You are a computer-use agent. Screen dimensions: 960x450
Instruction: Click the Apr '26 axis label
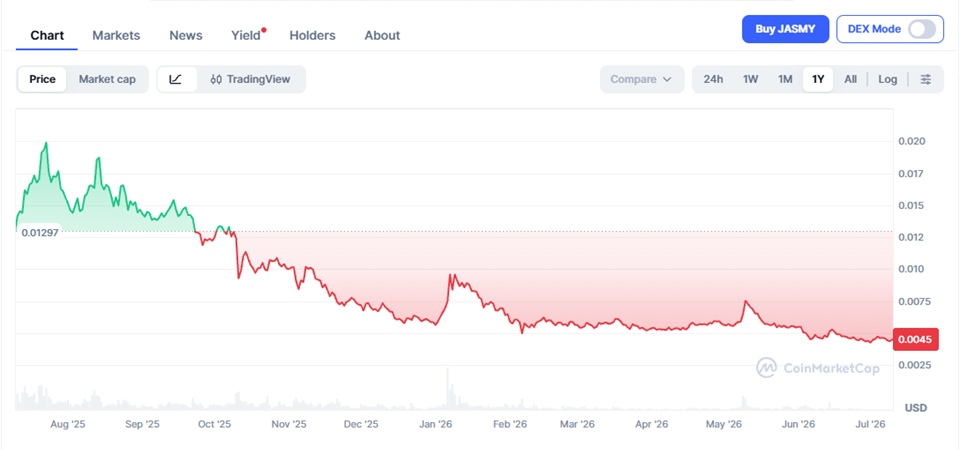651,424
